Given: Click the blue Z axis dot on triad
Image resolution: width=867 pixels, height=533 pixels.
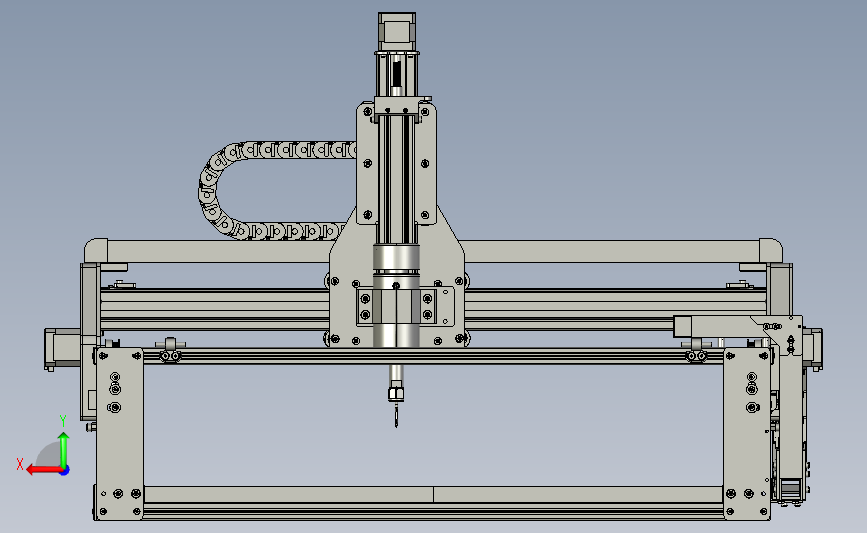Looking at the screenshot, I should 65,471.
